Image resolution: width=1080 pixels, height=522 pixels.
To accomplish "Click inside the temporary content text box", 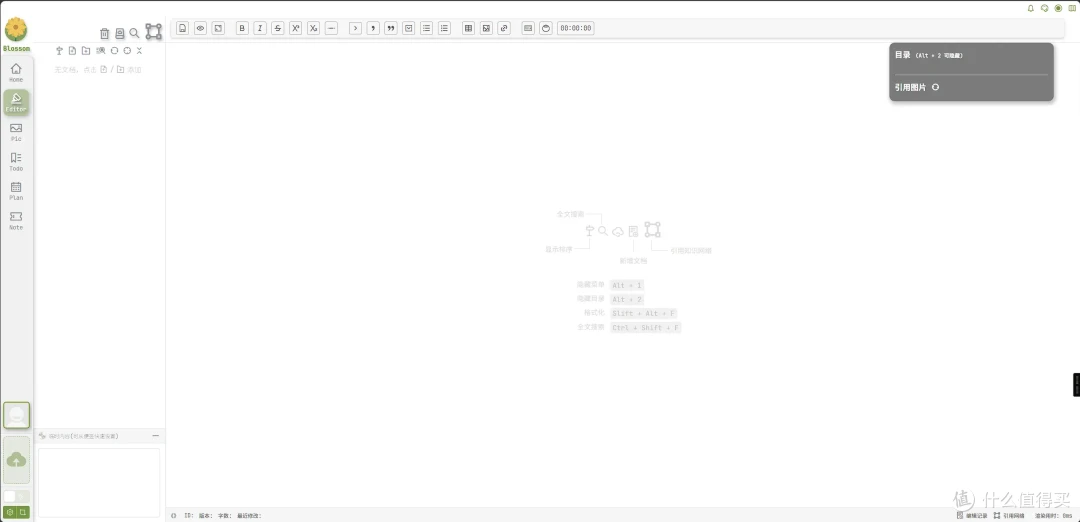I will click(99, 482).
